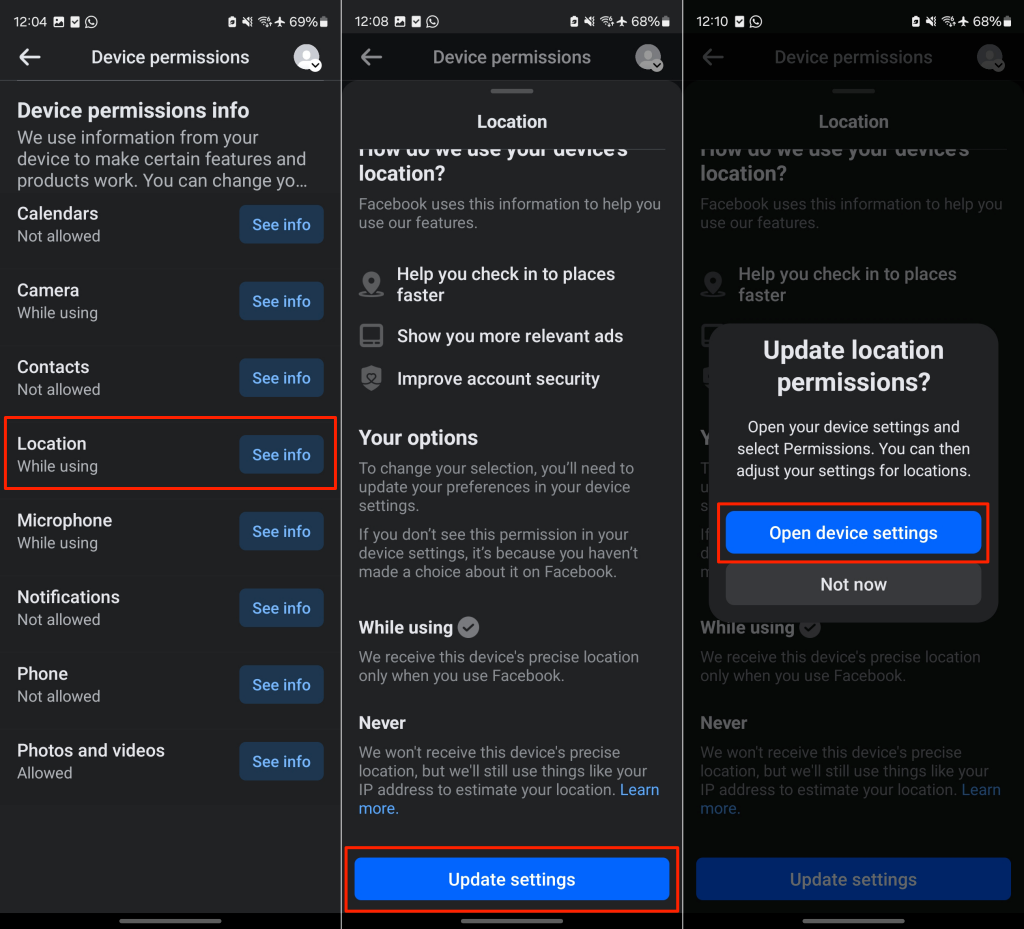
Task: Tap the WhatsApp status icon at 12:04
Action: click(x=91, y=22)
